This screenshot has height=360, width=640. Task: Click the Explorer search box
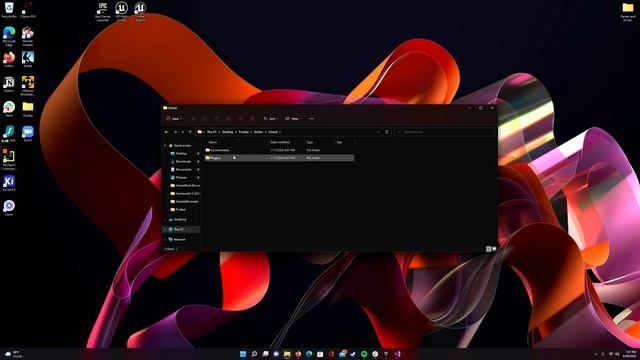[445, 132]
